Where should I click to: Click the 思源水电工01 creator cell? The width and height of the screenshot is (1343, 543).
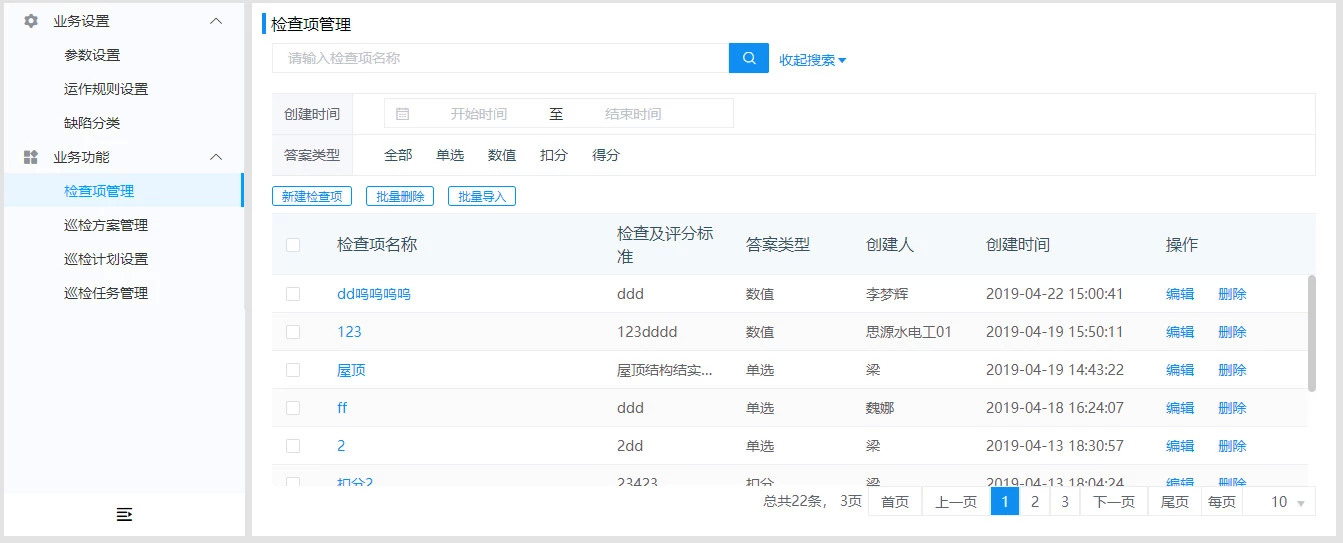click(x=909, y=332)
